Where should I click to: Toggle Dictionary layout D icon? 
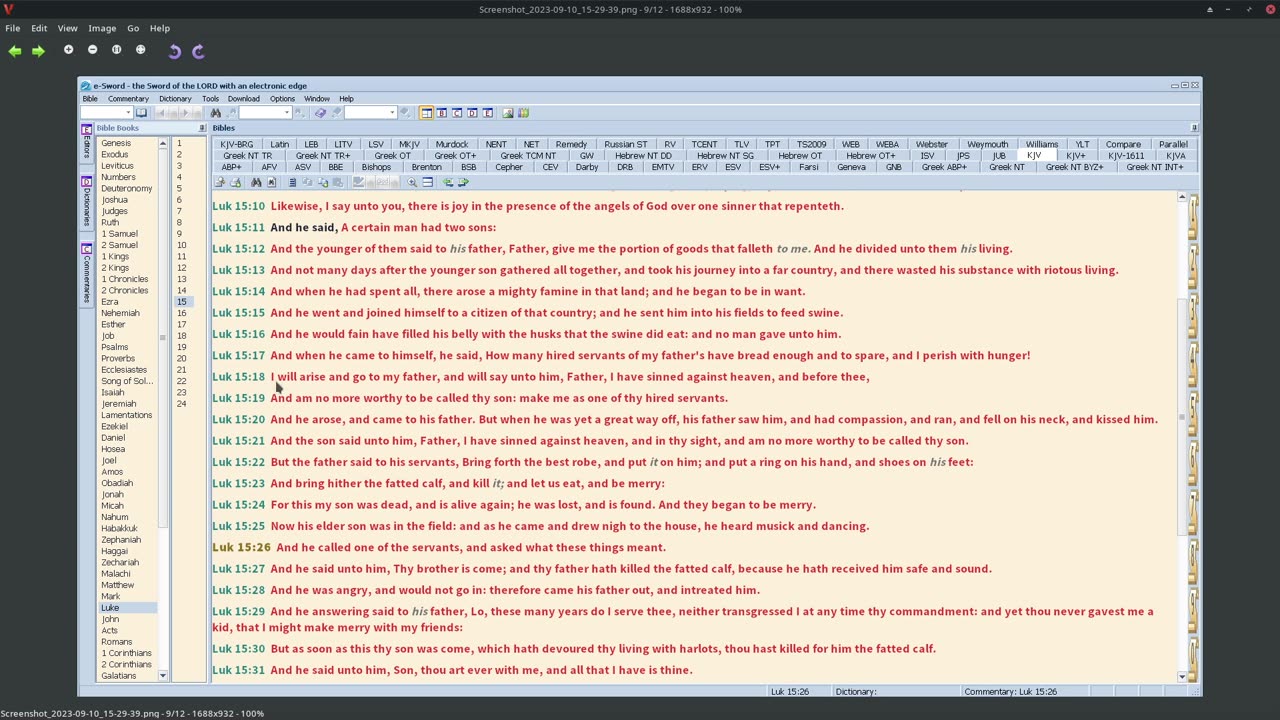tap(472, 113)
